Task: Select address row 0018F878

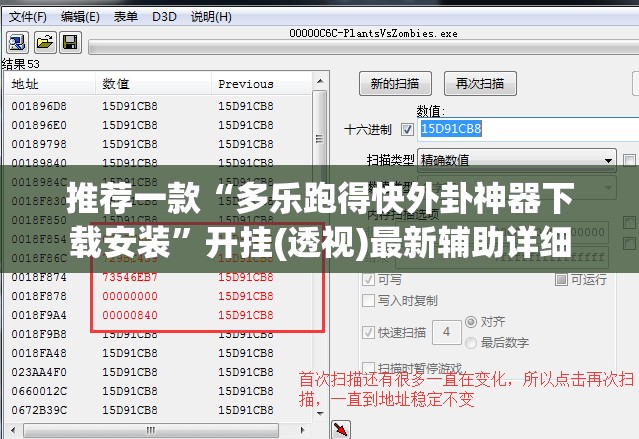Action: tap(158, 296)
